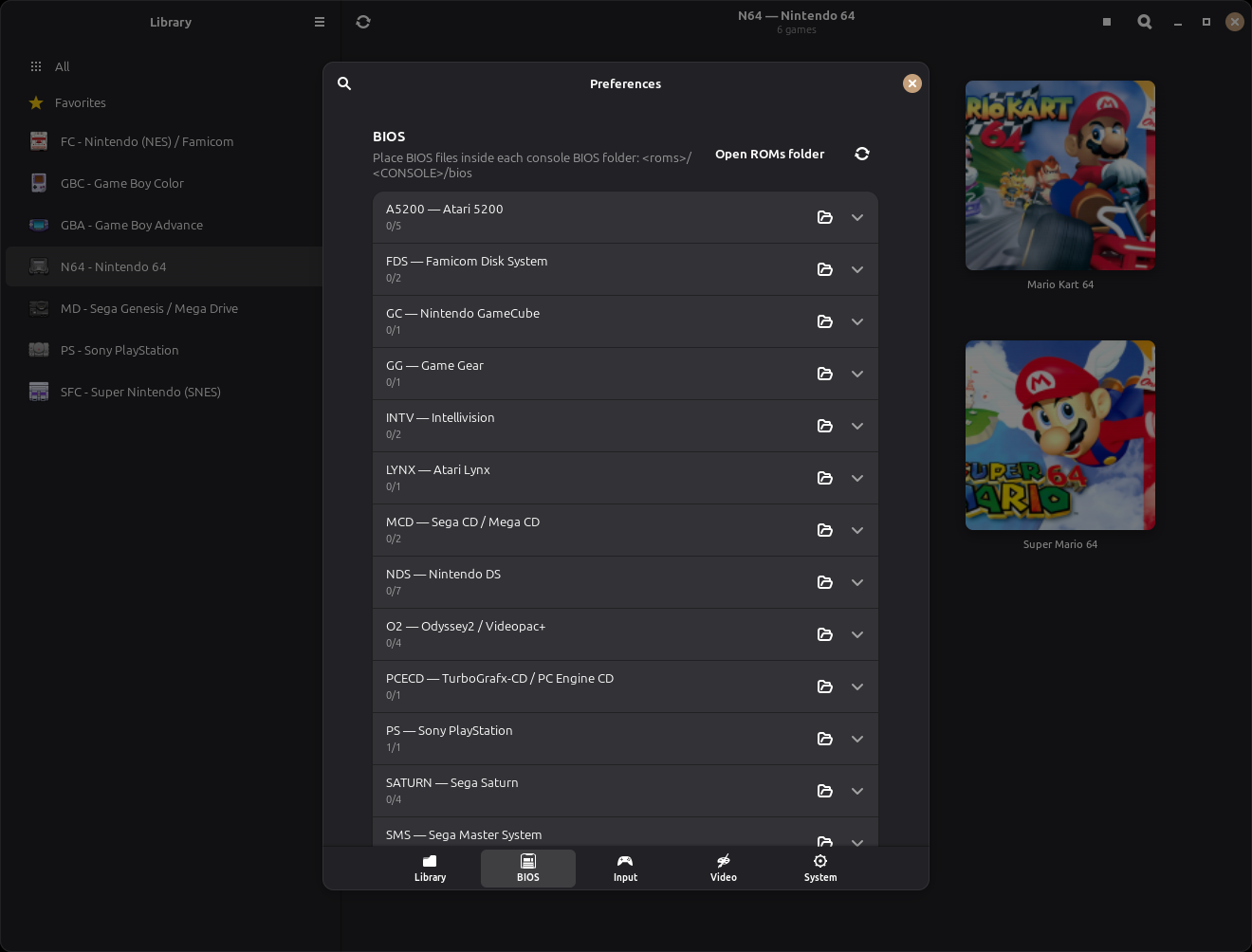Expand the Famicom Disk System BIOS row

857,269
